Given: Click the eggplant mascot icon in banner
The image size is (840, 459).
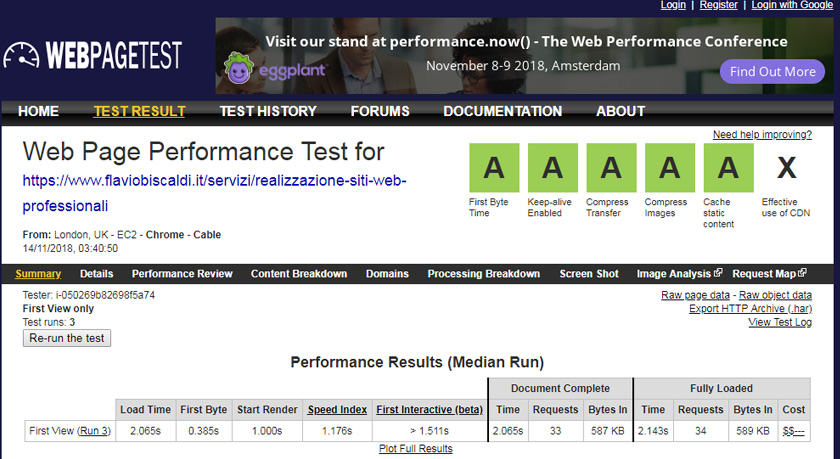Looking at the screenshot, I should pyautogui.click(x=238, y=68).
